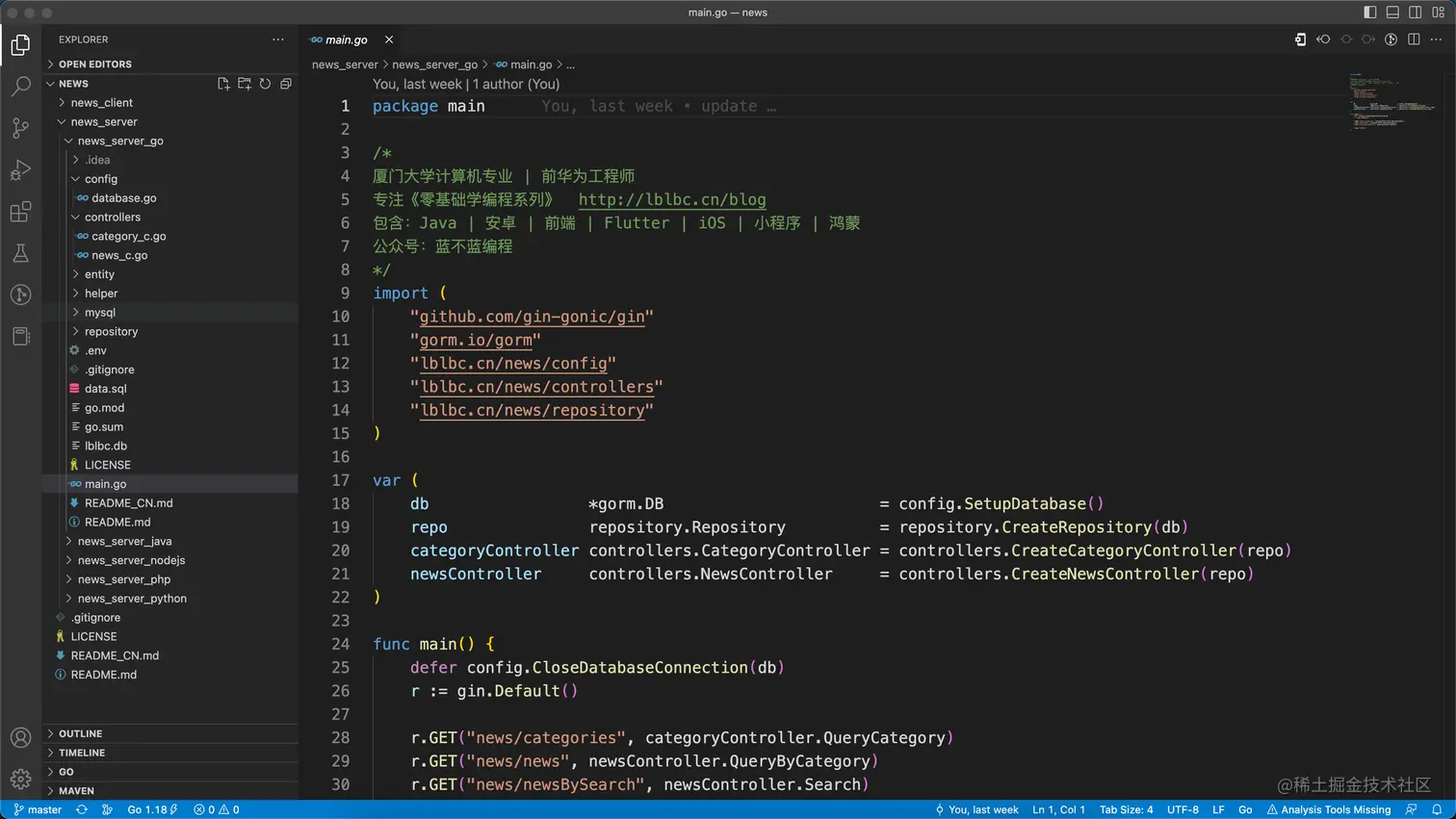Synchronize changes from status bar
Screen dimensions: 1456x819
tap(82, 810)
